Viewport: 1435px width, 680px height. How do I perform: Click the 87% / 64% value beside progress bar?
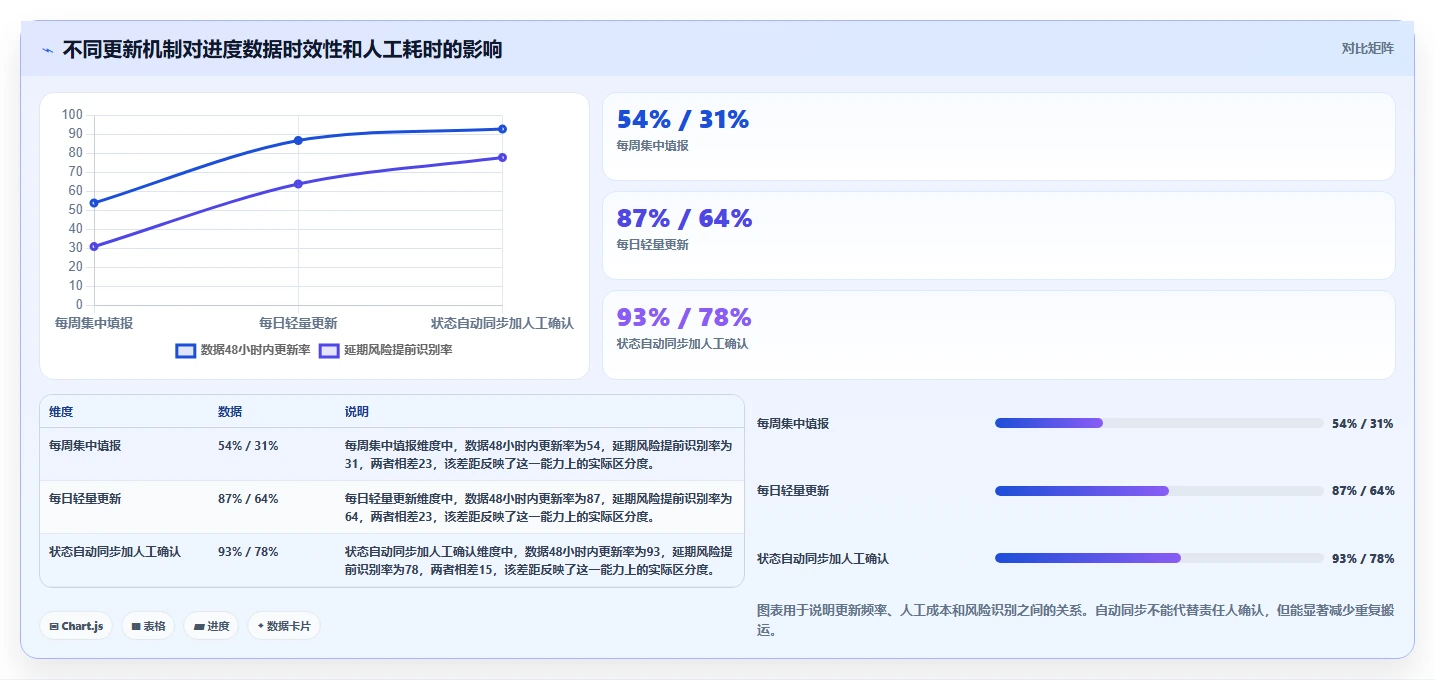pos(1363,491)
